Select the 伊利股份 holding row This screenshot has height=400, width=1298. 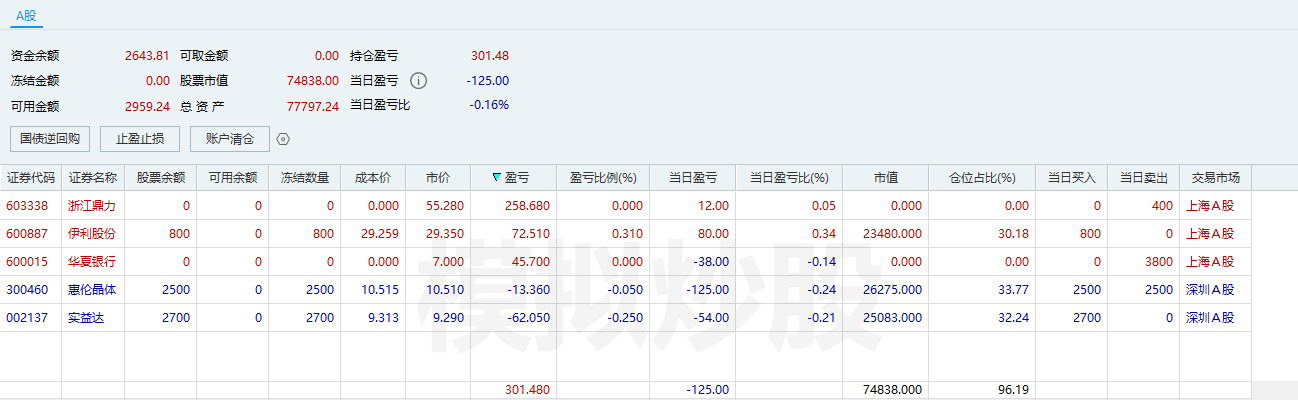[x=649, y=233]
